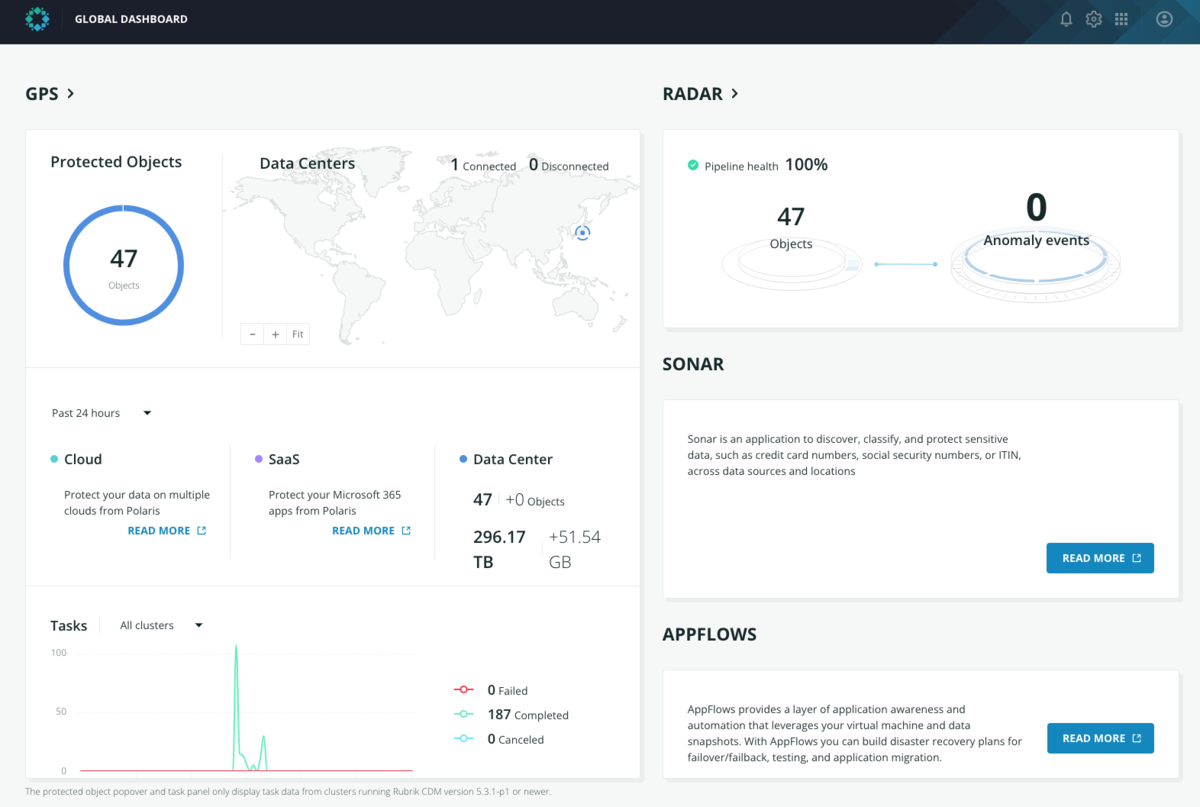This screenshot has width=1200, height=807.
Task: Zoom out the map with minus button
Action: click(x=253, y=334)
